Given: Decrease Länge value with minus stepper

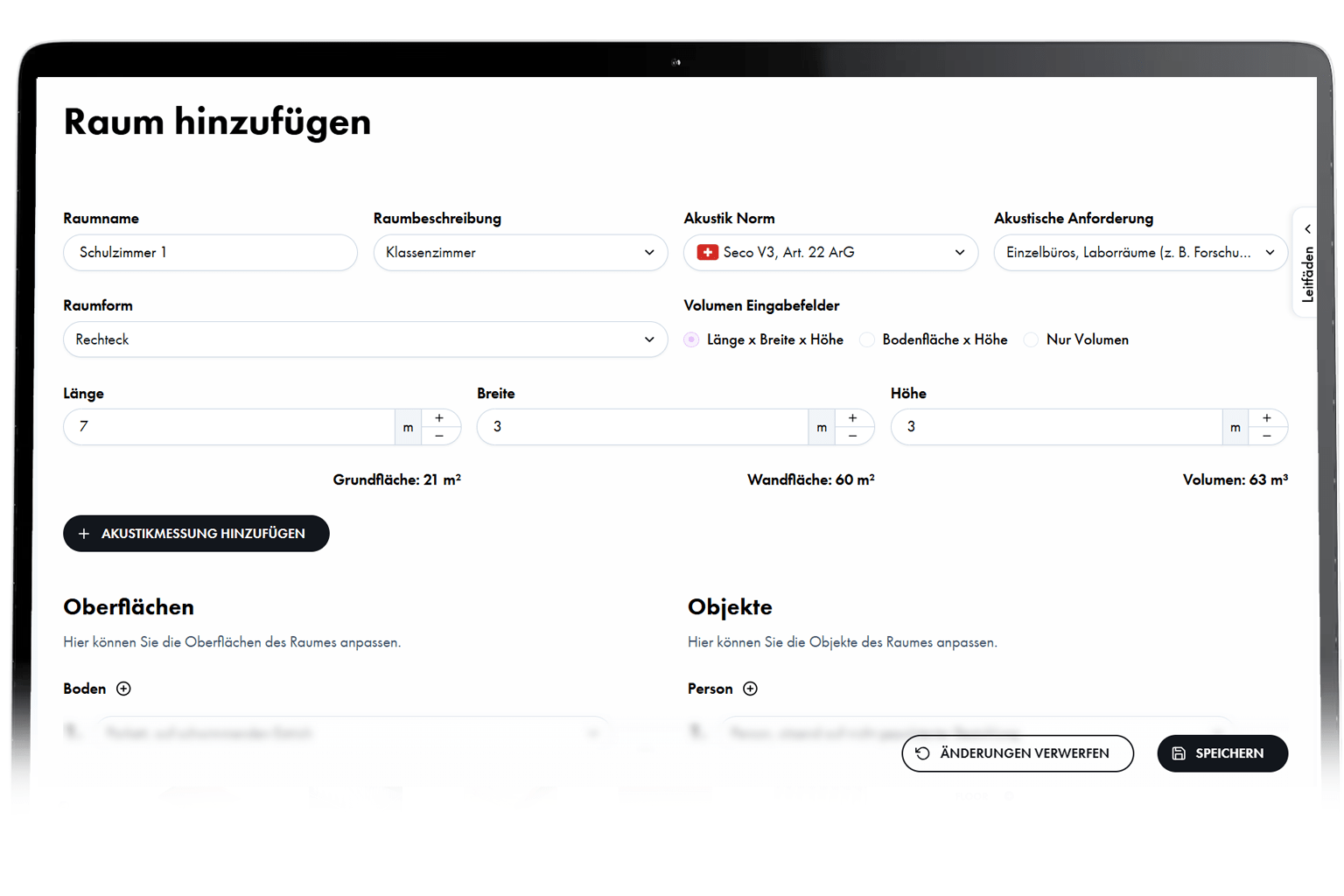Looking at the screenshot, I should click(x=439, y=436).
